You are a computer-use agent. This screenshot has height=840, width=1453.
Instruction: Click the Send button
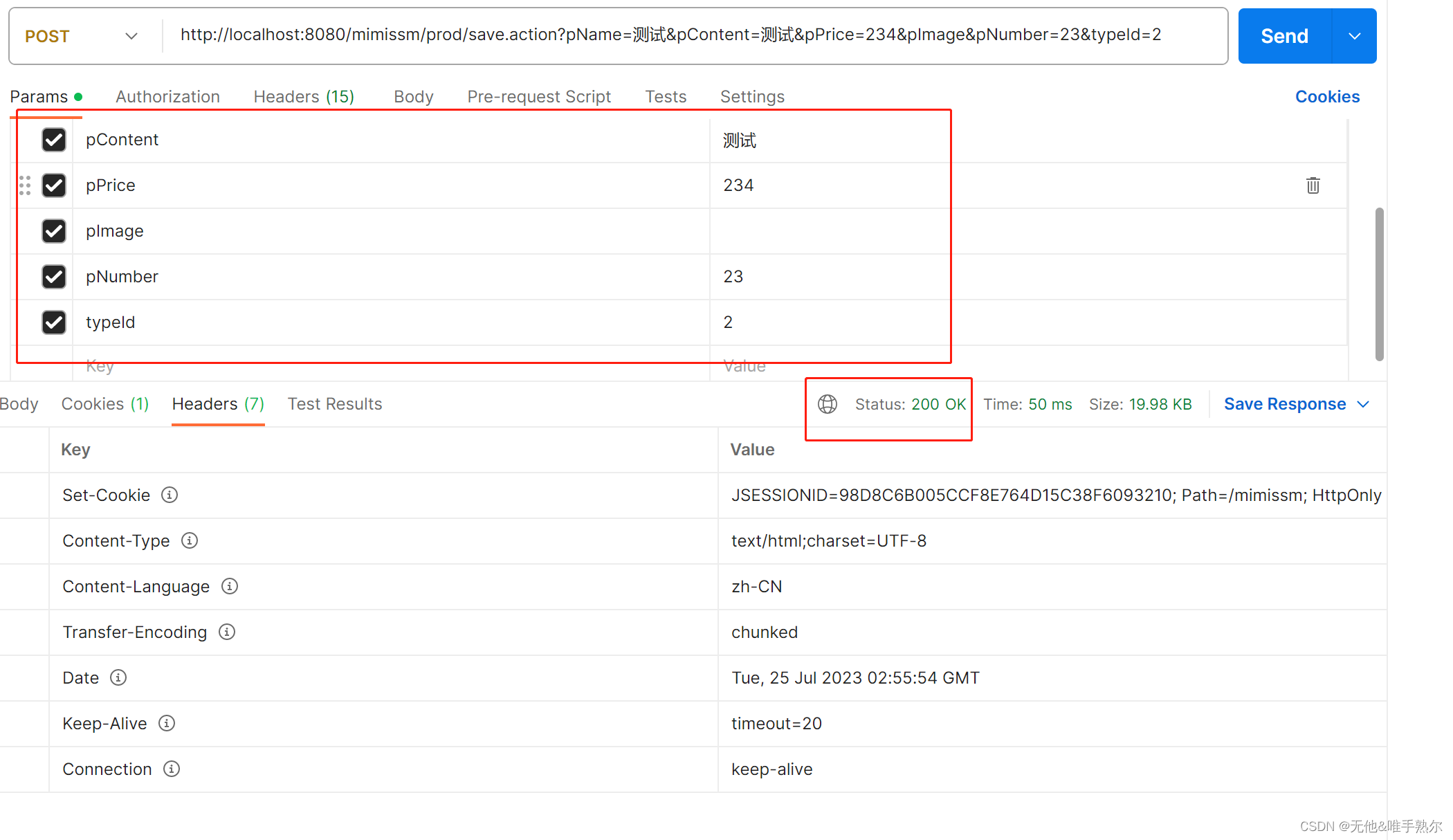click(x=1284, y=36)
